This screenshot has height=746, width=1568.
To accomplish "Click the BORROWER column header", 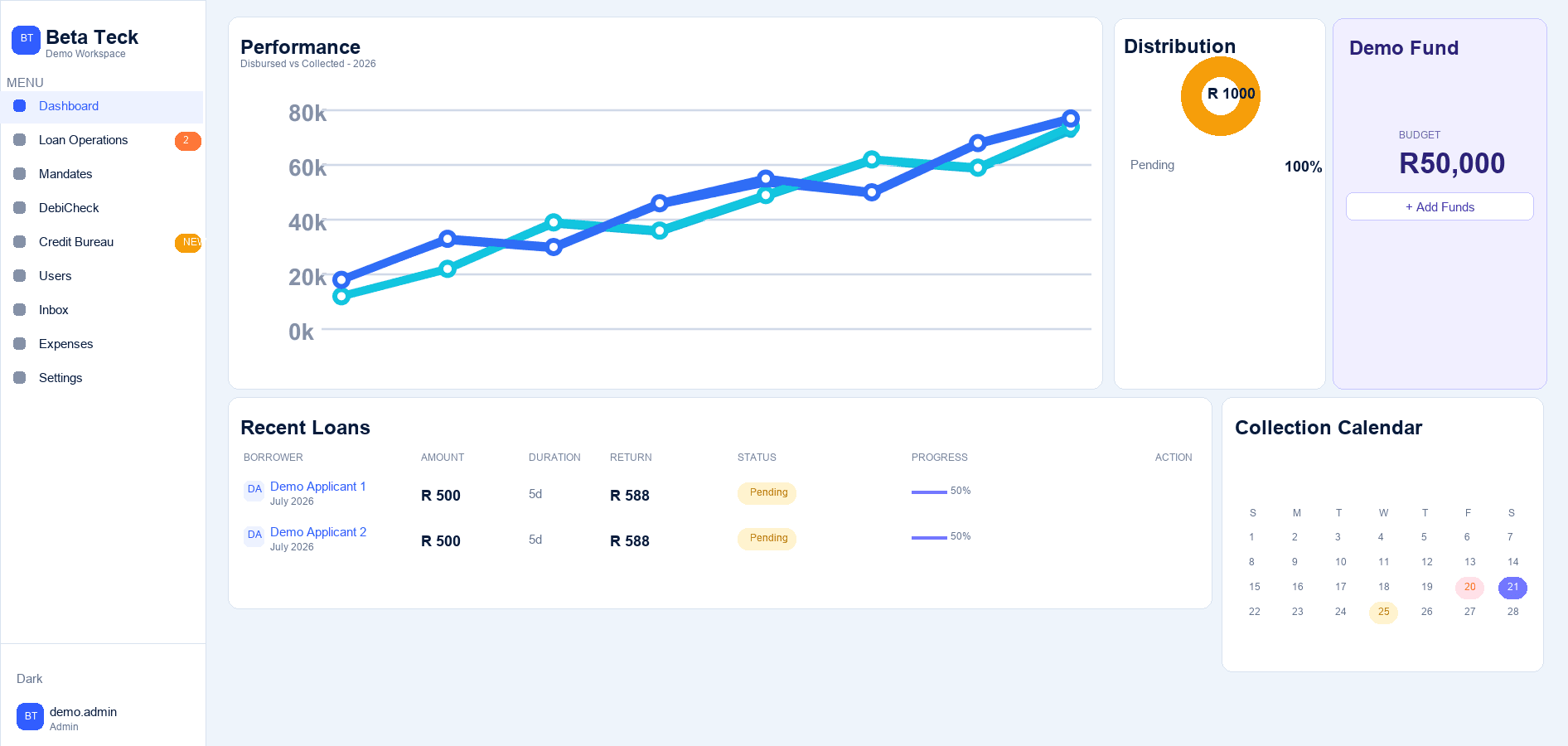I will click(273, 458).
